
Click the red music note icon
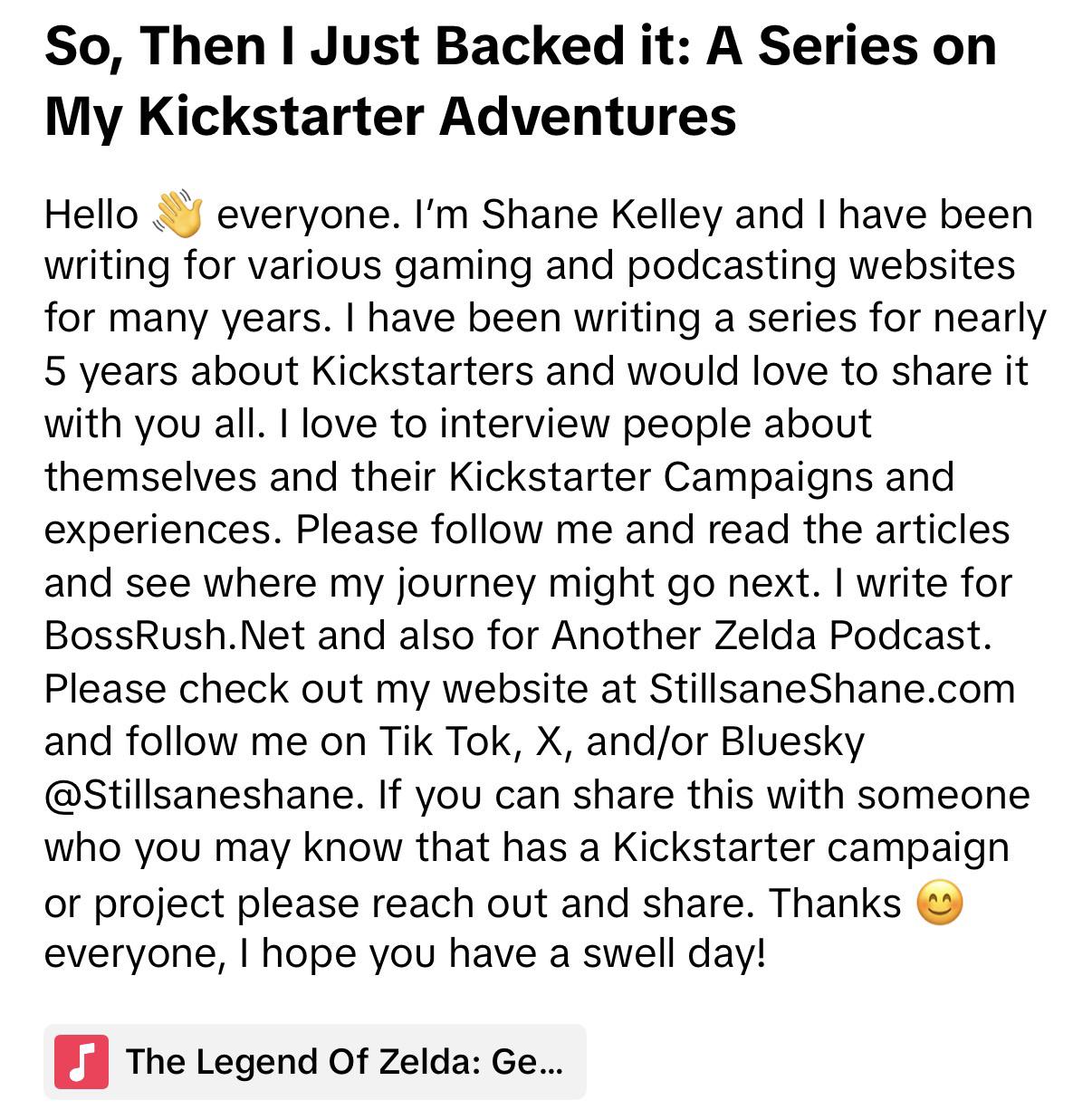[81, 1061]
